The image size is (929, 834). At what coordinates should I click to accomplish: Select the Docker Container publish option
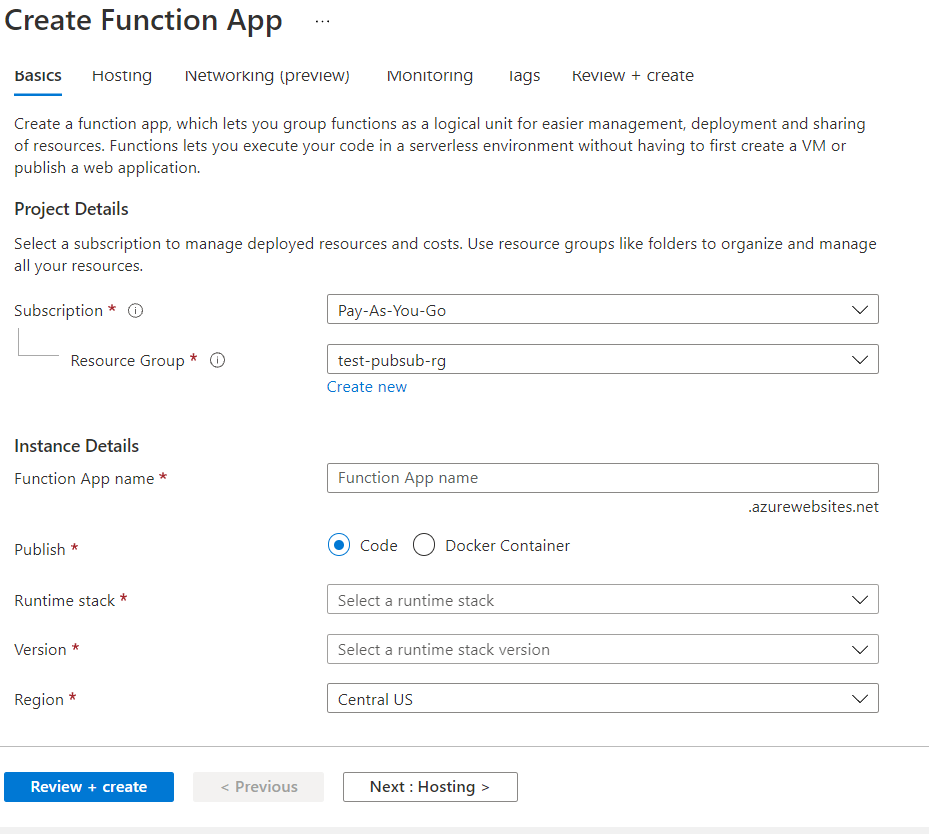(x=424, y=545)
